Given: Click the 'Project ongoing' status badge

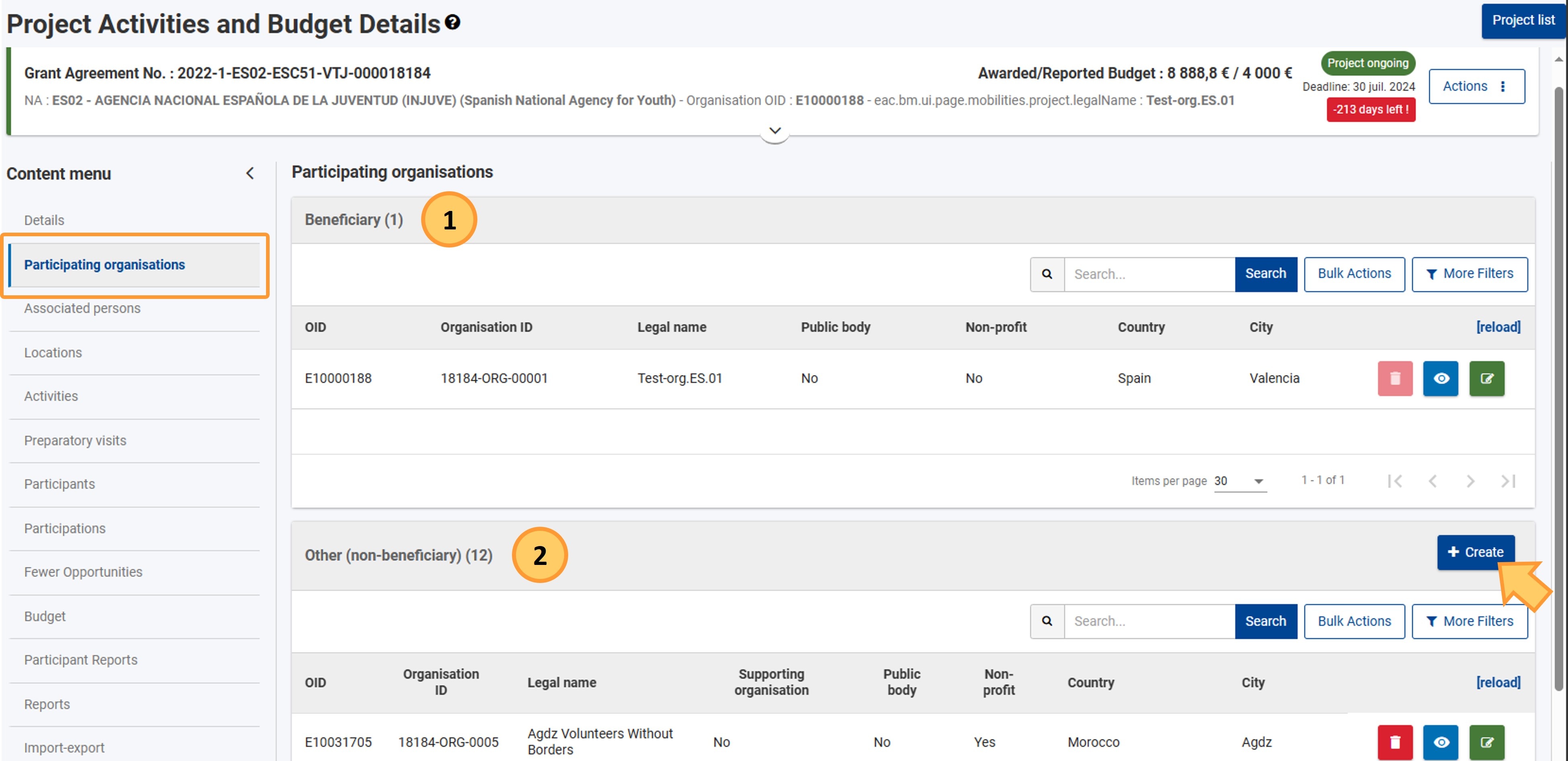Looking at the screenshot, I should [1368, 63].
